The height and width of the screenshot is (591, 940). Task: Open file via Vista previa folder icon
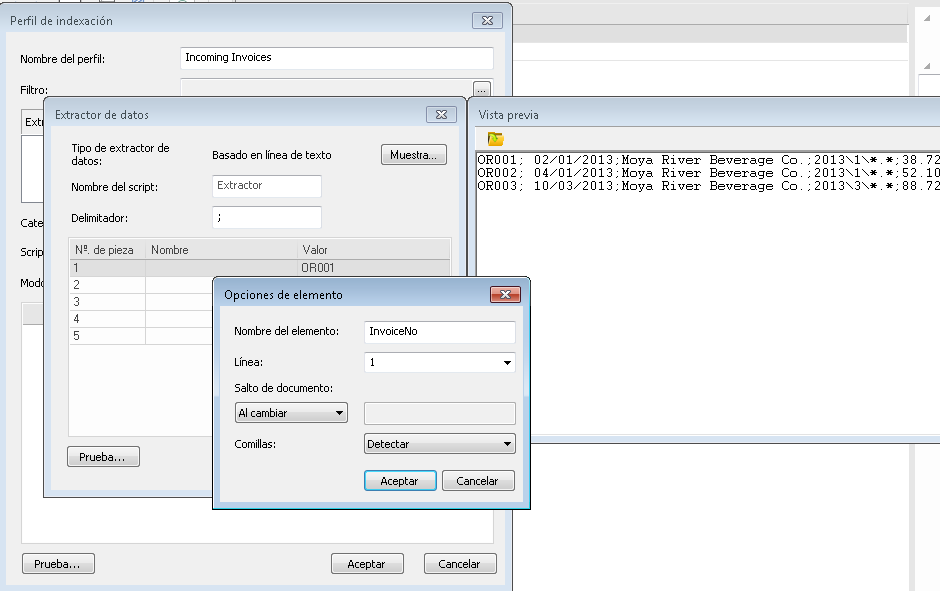(x=495, y=139)
